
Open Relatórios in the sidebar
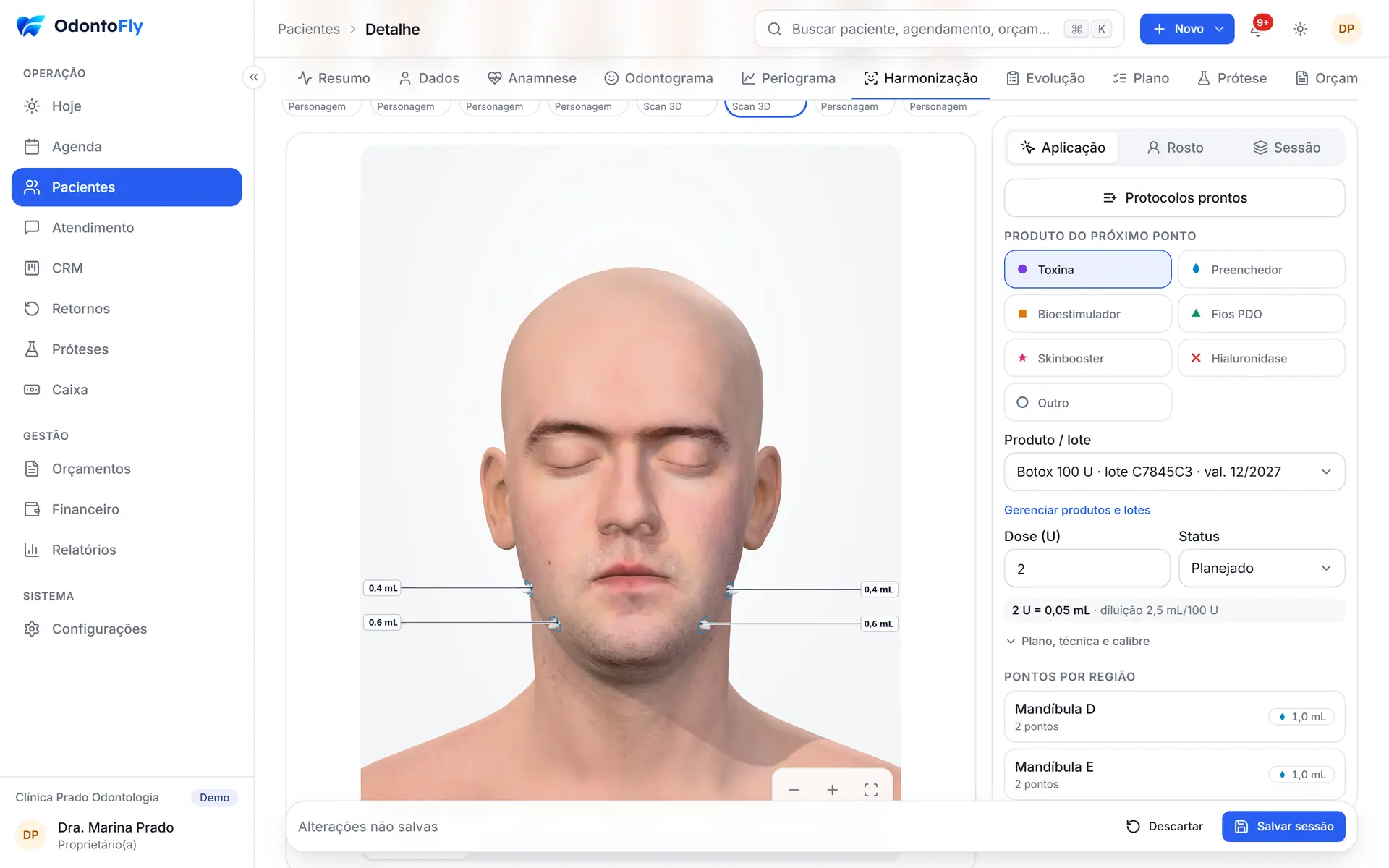127,550
